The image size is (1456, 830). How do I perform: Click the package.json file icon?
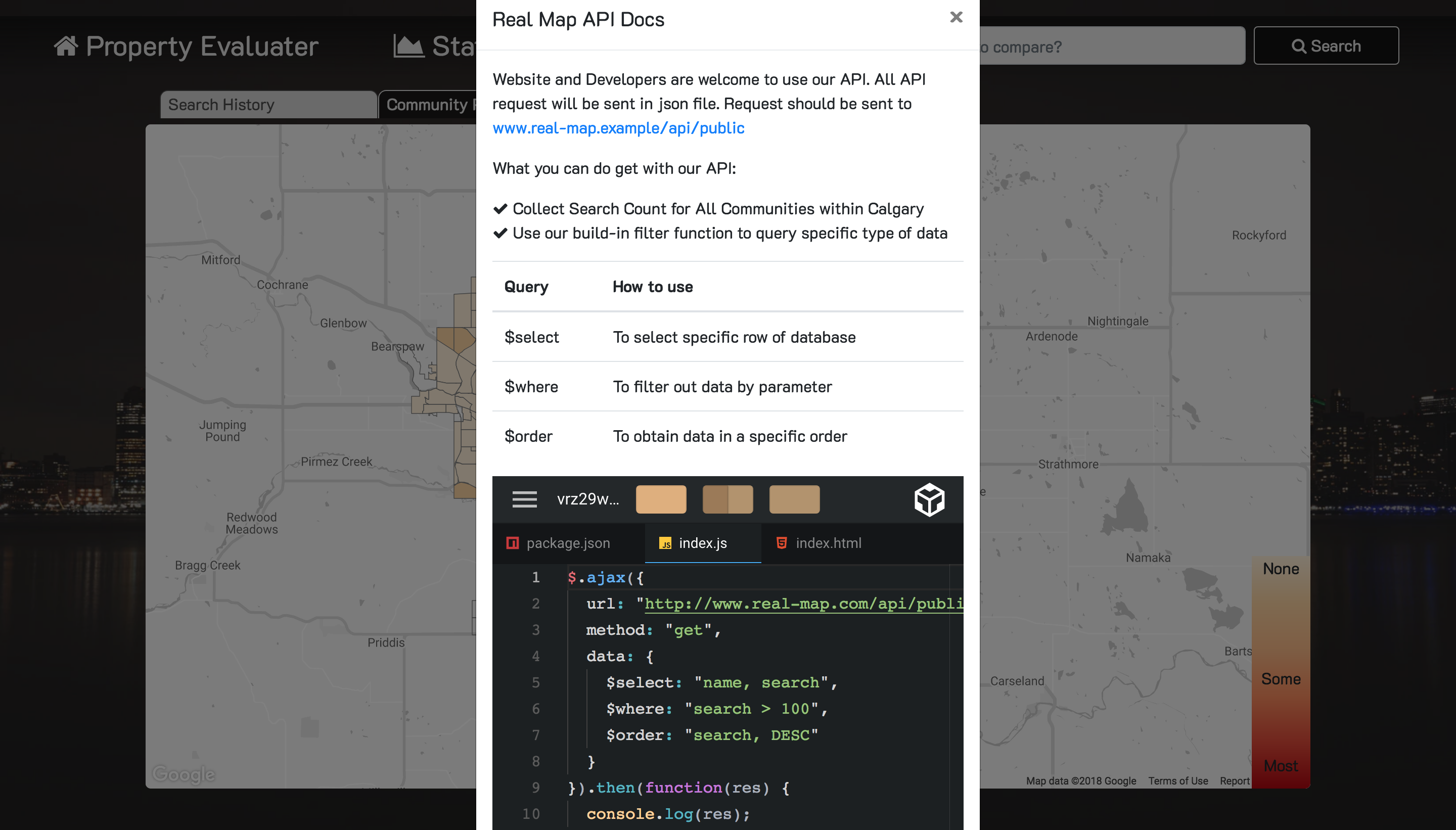pos(513,543)
